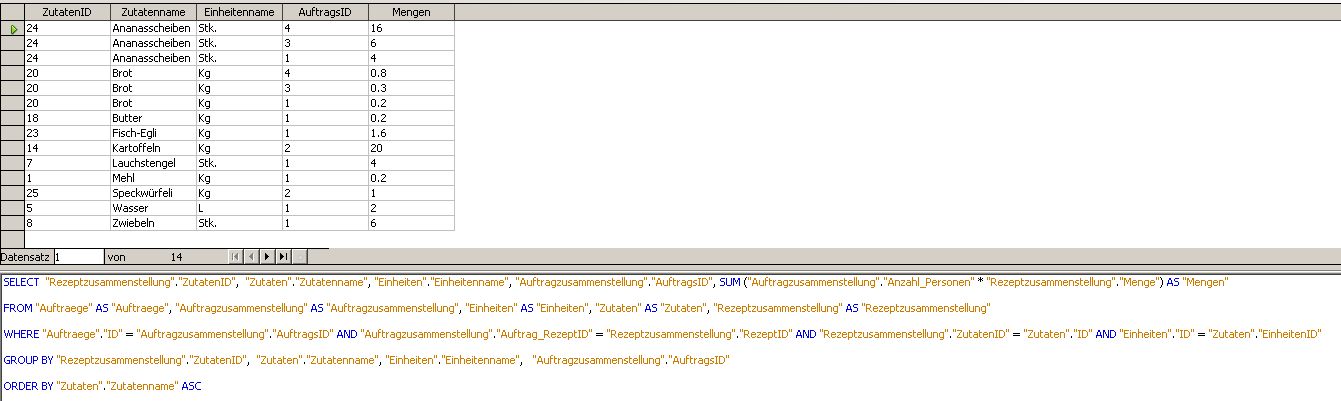
Task: Click the Datensatz record number field
Action: (79, 257)
